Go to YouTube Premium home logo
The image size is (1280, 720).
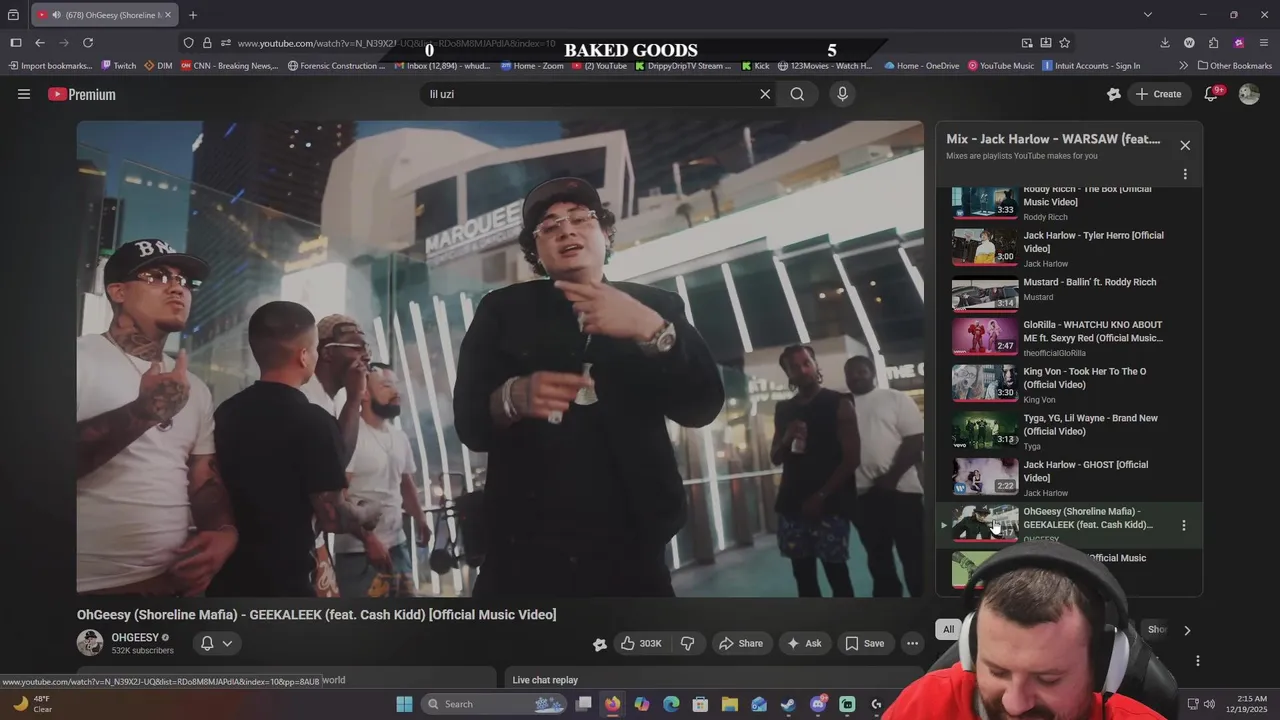[x=82, y=94]
